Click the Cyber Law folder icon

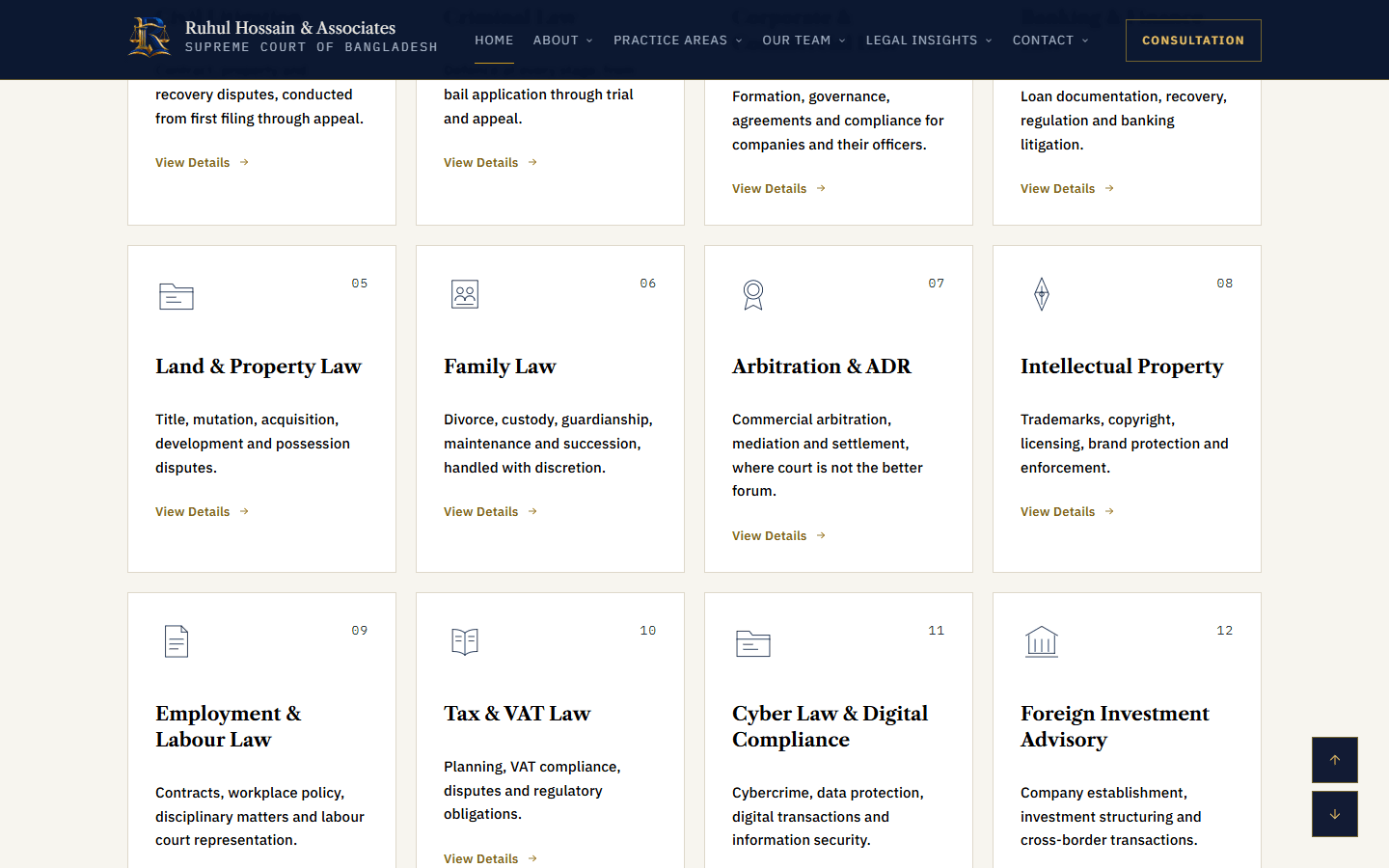pyautogui.click(x=753, y=643)
